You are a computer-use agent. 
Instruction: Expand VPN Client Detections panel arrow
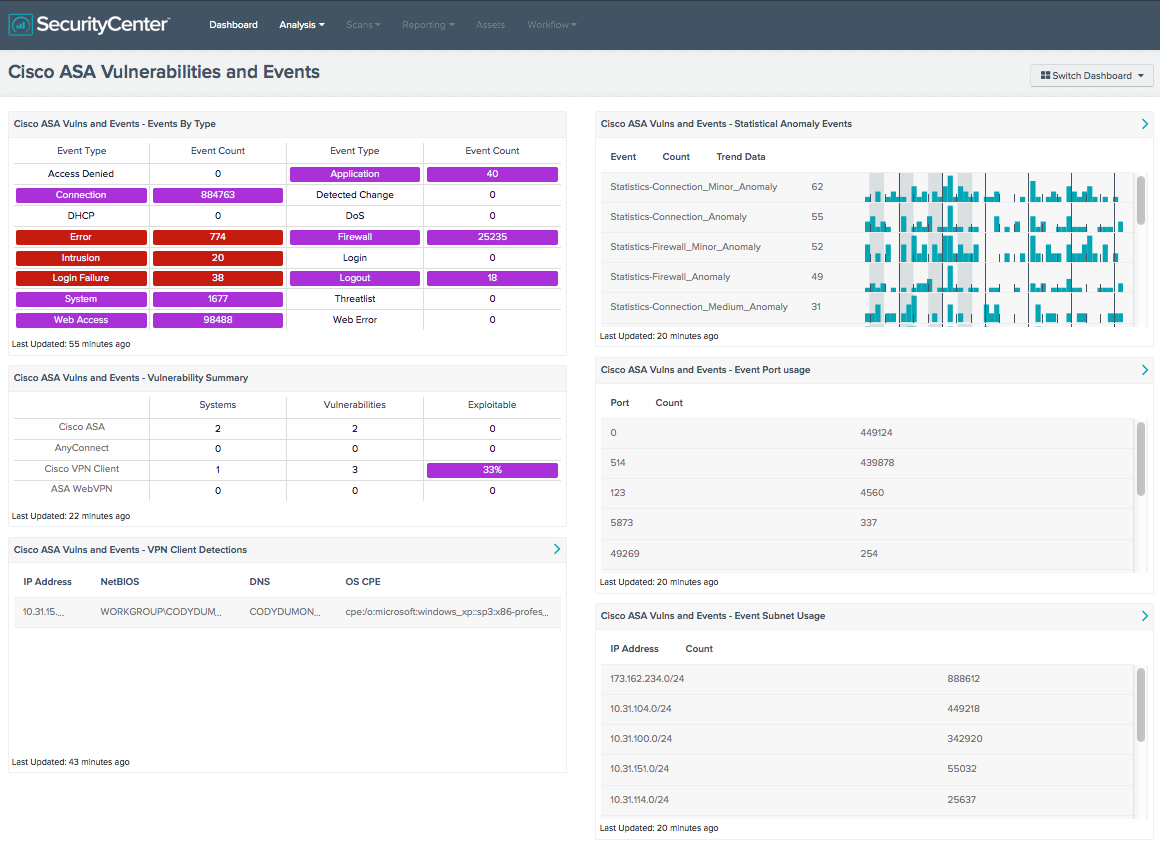pos(557,549)
